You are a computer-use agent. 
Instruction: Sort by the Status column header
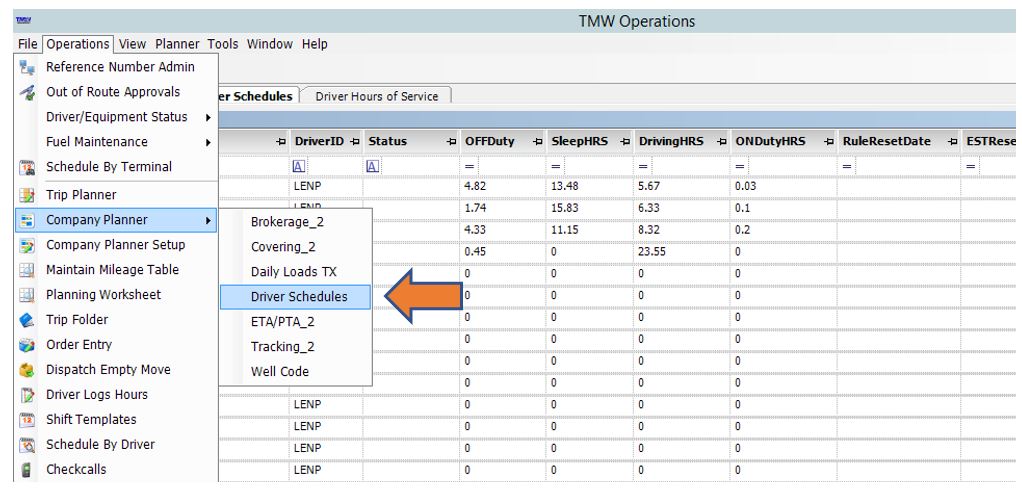[x=387, y=141]
